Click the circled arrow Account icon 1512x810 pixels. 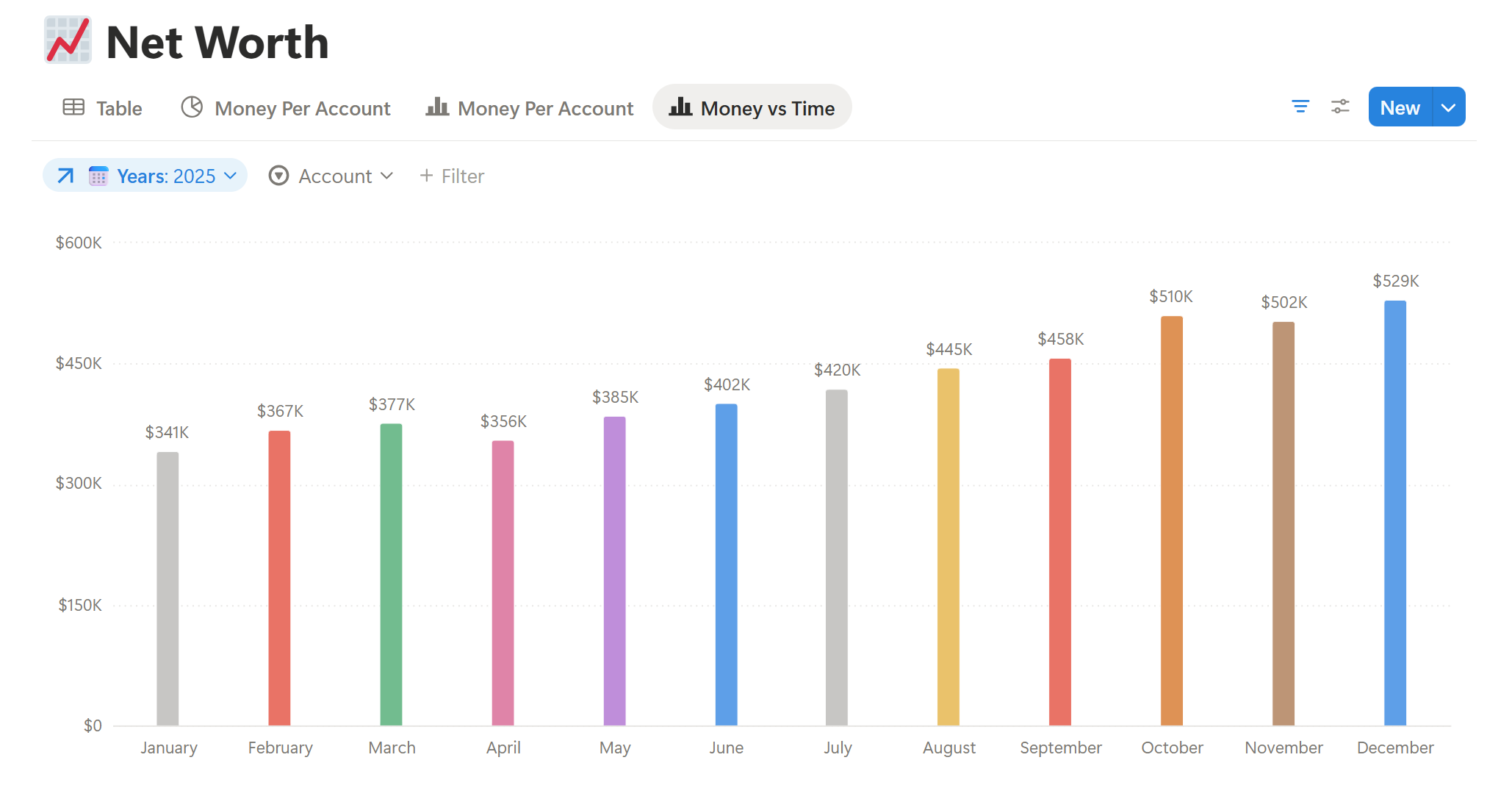(x=278, y=176)
